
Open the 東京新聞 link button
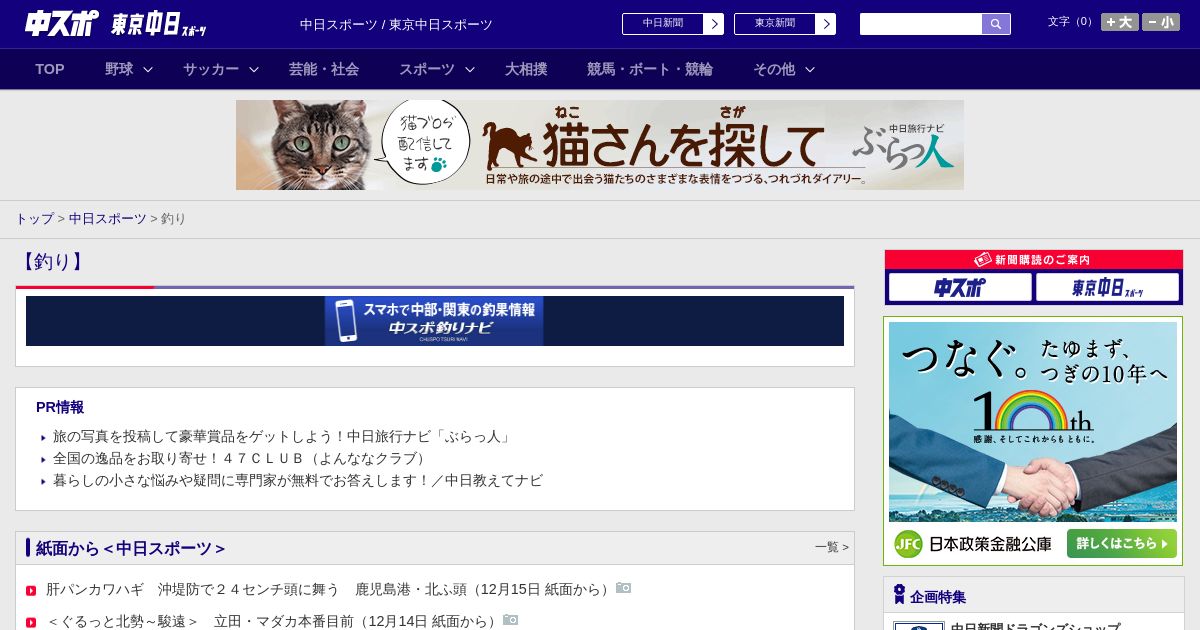(x=785, y=24)
